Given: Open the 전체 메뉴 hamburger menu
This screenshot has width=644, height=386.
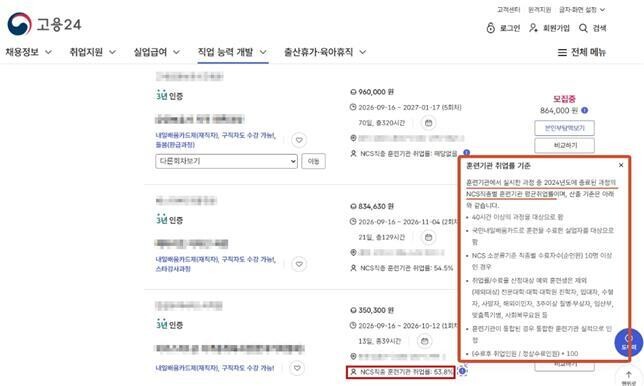Looking at the screenshot, I should point(582,52).
